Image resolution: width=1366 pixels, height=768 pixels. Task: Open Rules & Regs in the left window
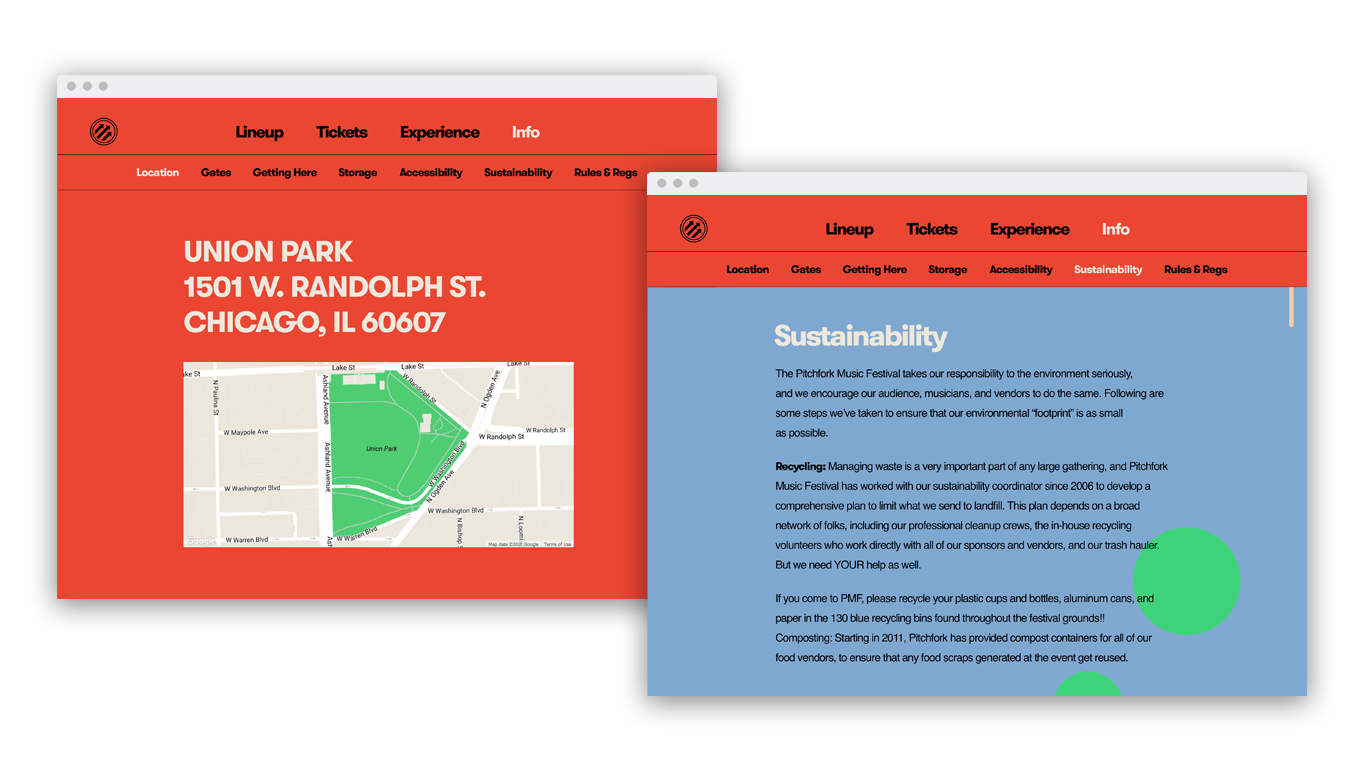point(606,172)
